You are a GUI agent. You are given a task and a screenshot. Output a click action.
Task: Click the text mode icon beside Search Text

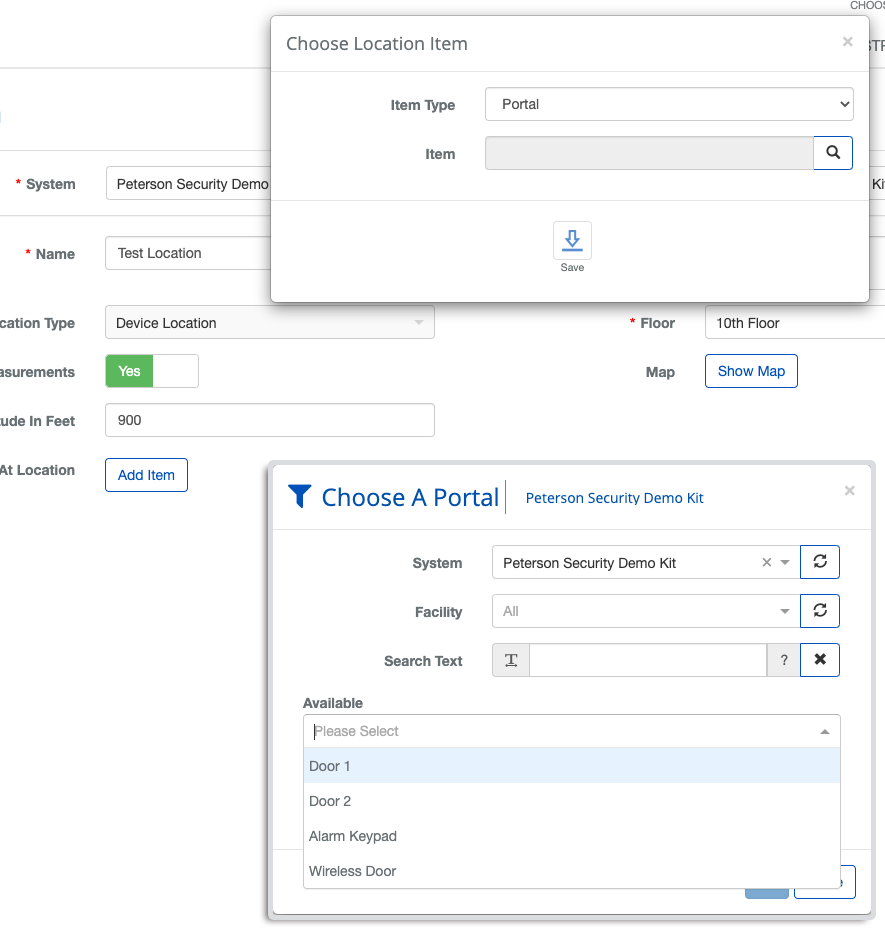511,660
